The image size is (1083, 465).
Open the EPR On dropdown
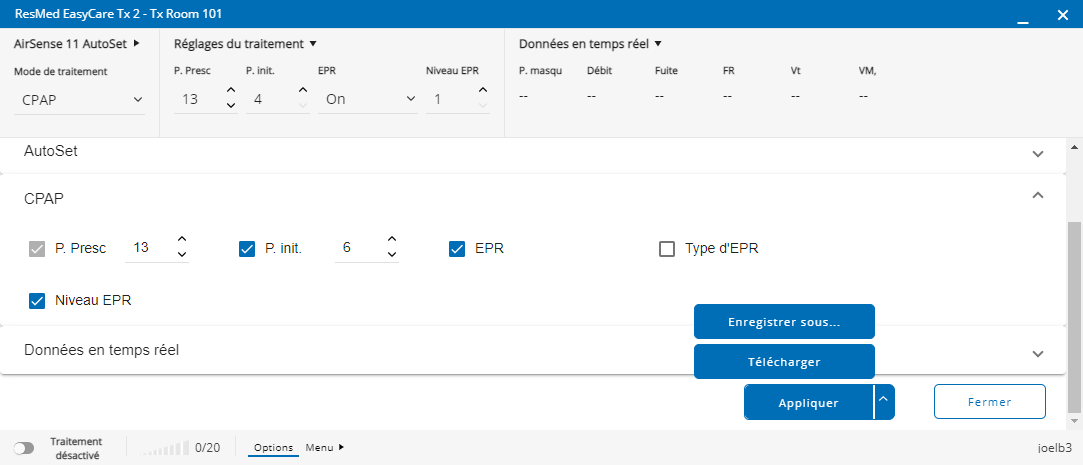(x=368, y=99)
